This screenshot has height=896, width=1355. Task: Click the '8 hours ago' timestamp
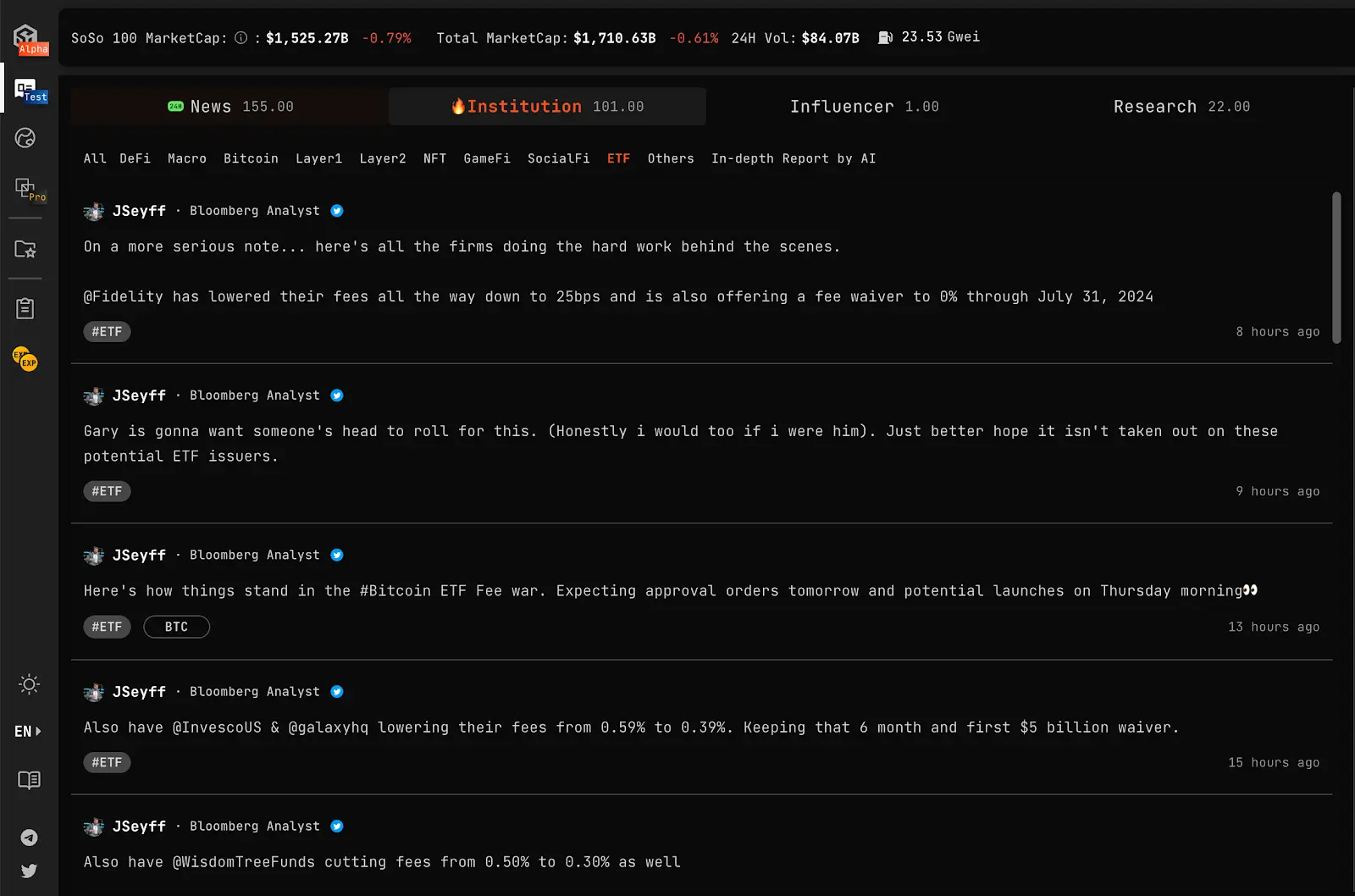pos(1277,332)
